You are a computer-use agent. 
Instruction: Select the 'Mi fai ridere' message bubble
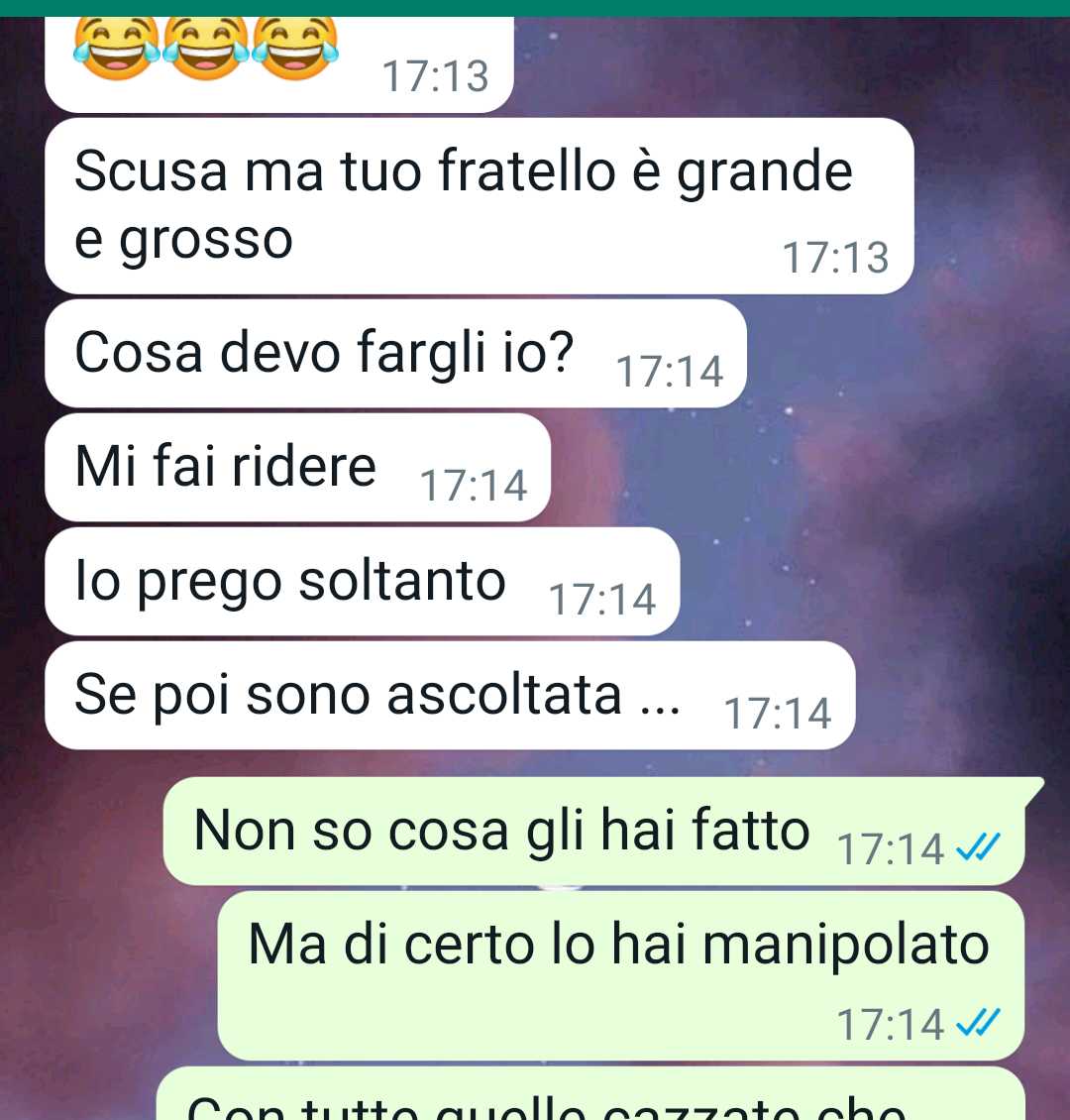click(297, 467)
